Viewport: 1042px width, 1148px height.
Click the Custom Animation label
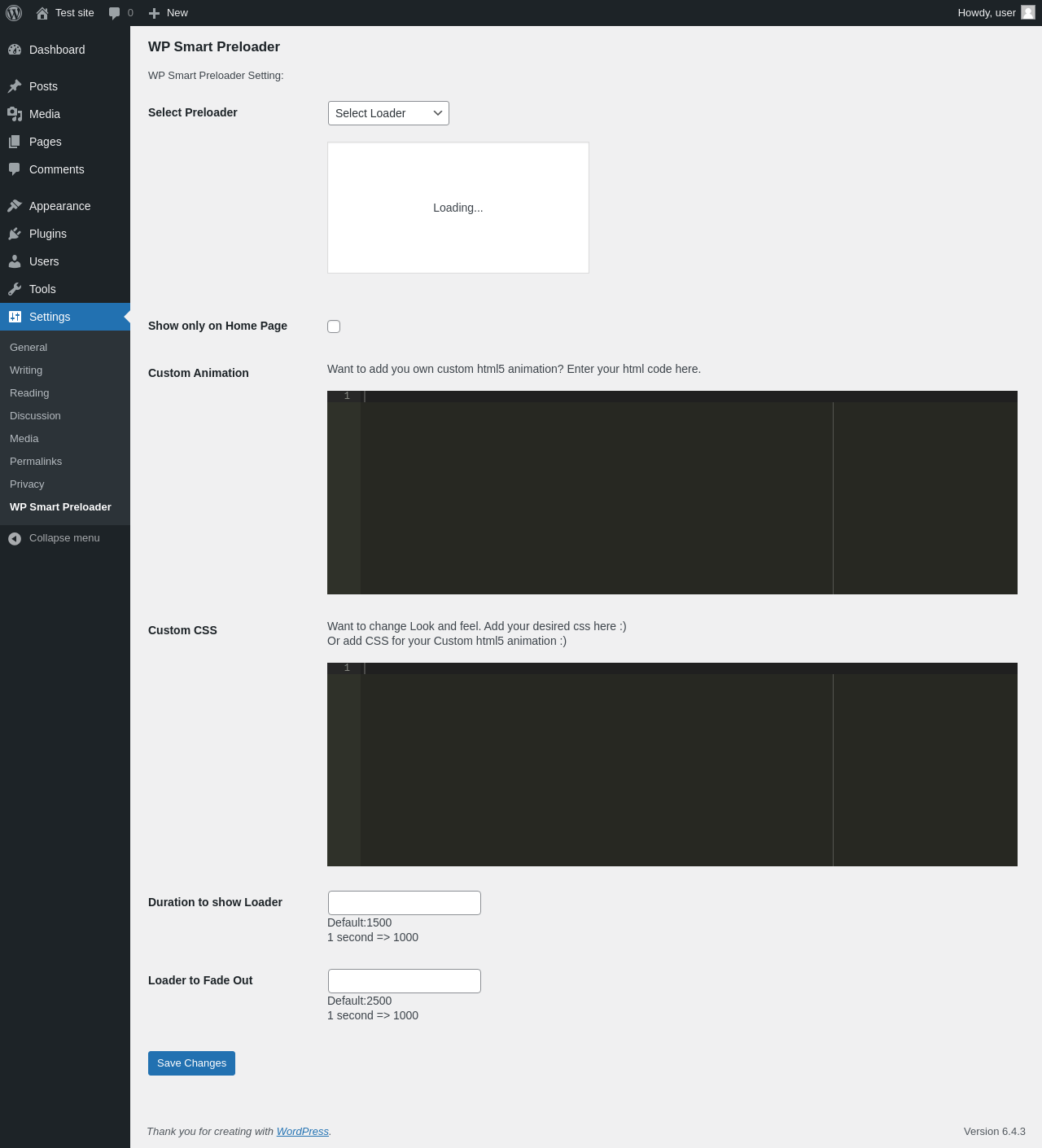pyautogui.click(x=199, y=373)
